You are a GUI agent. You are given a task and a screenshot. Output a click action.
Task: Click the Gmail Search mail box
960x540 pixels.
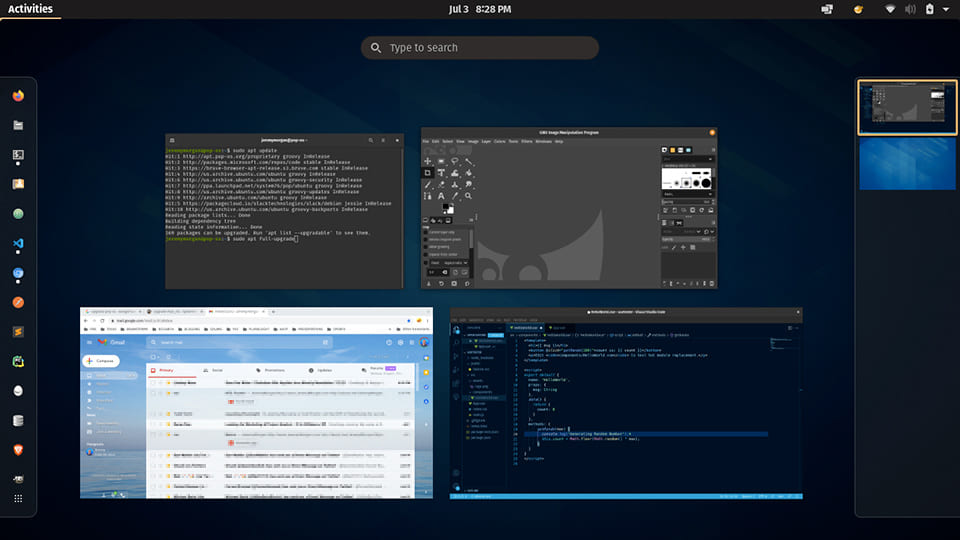click(x=239, y=342)
